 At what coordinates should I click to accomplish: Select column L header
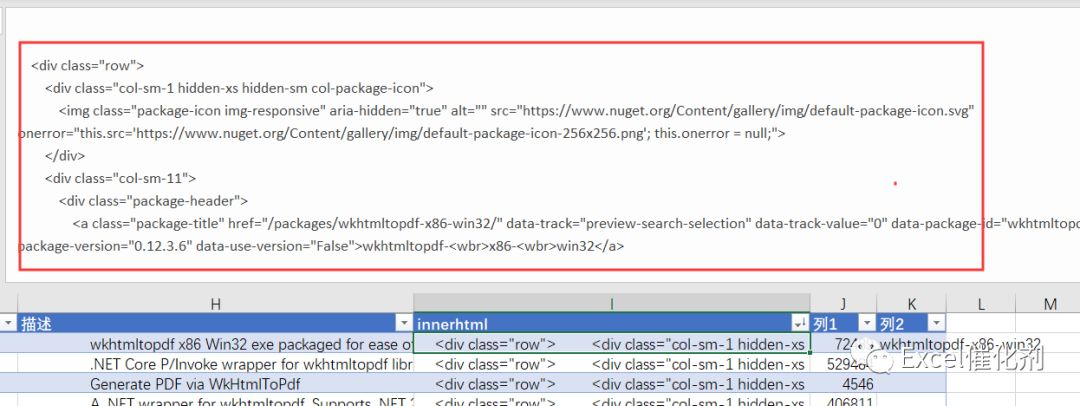click(x=981, y=304)
